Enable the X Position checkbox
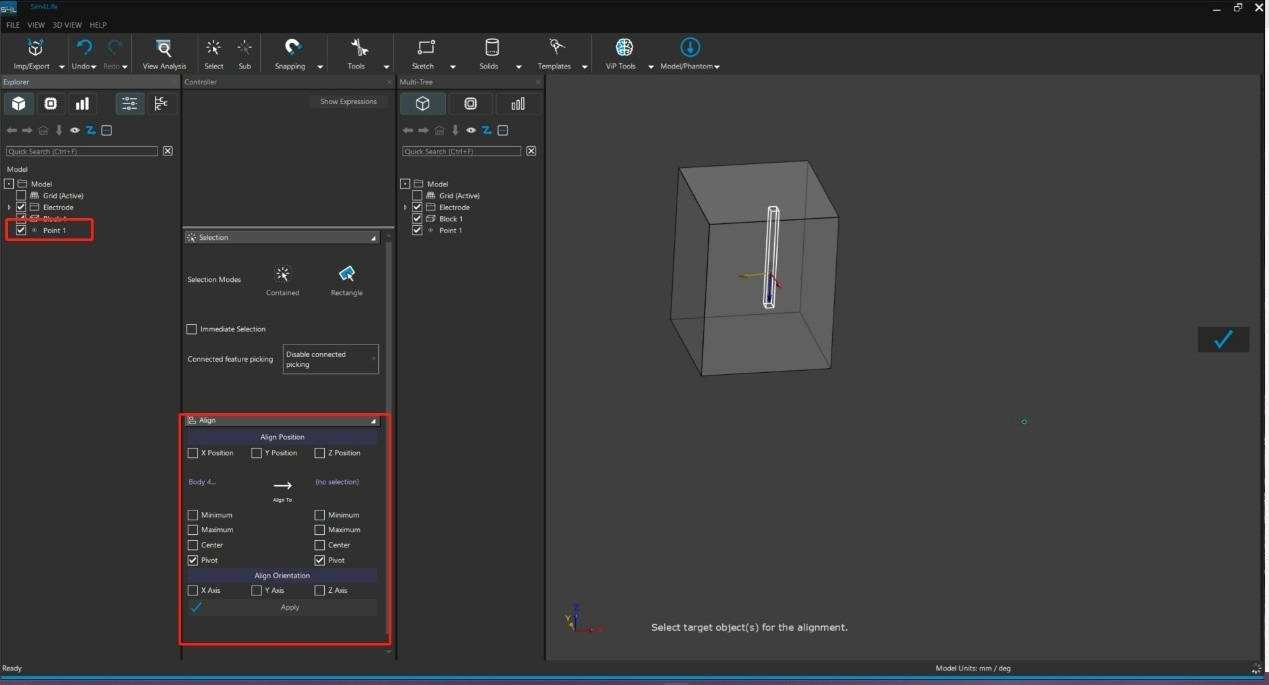The image size is (1269, 685). point(193,453)
